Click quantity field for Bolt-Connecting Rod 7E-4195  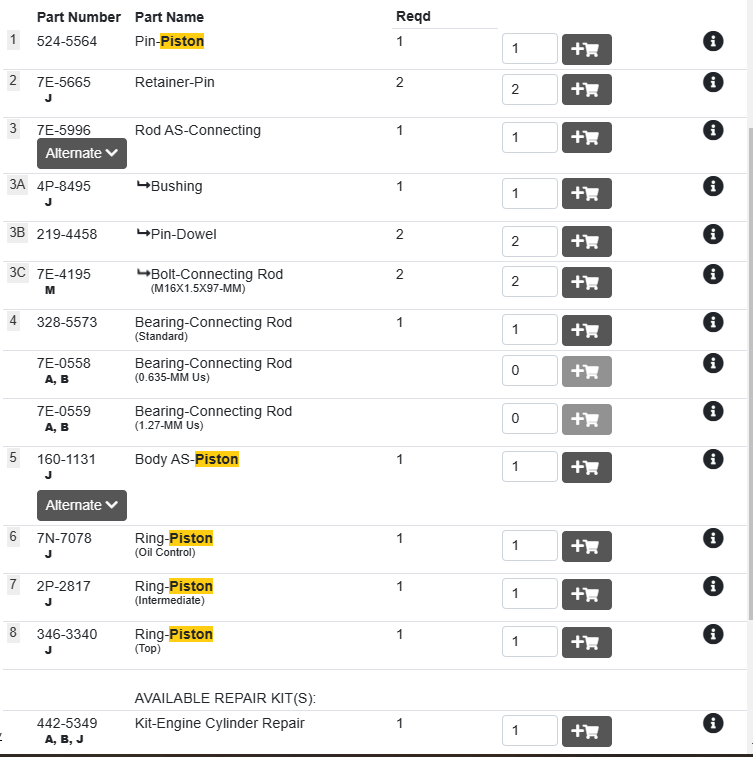(x=529, y=282)
